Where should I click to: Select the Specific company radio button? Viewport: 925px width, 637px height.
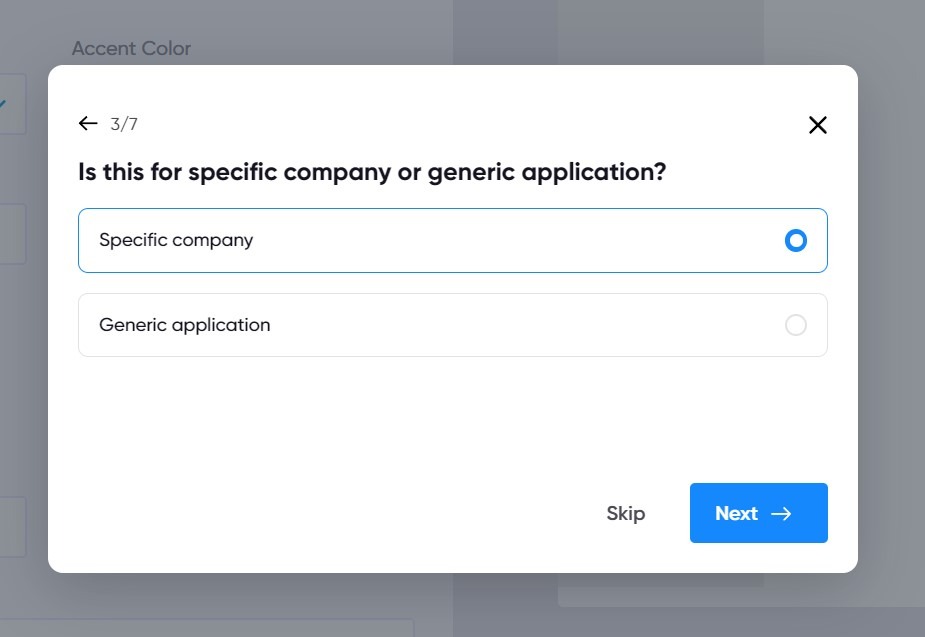[x=796, y=240]
